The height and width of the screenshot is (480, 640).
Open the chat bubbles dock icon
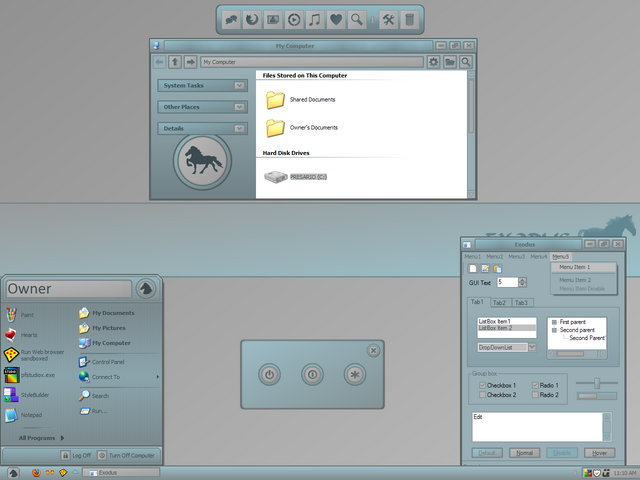click(231, 20)
